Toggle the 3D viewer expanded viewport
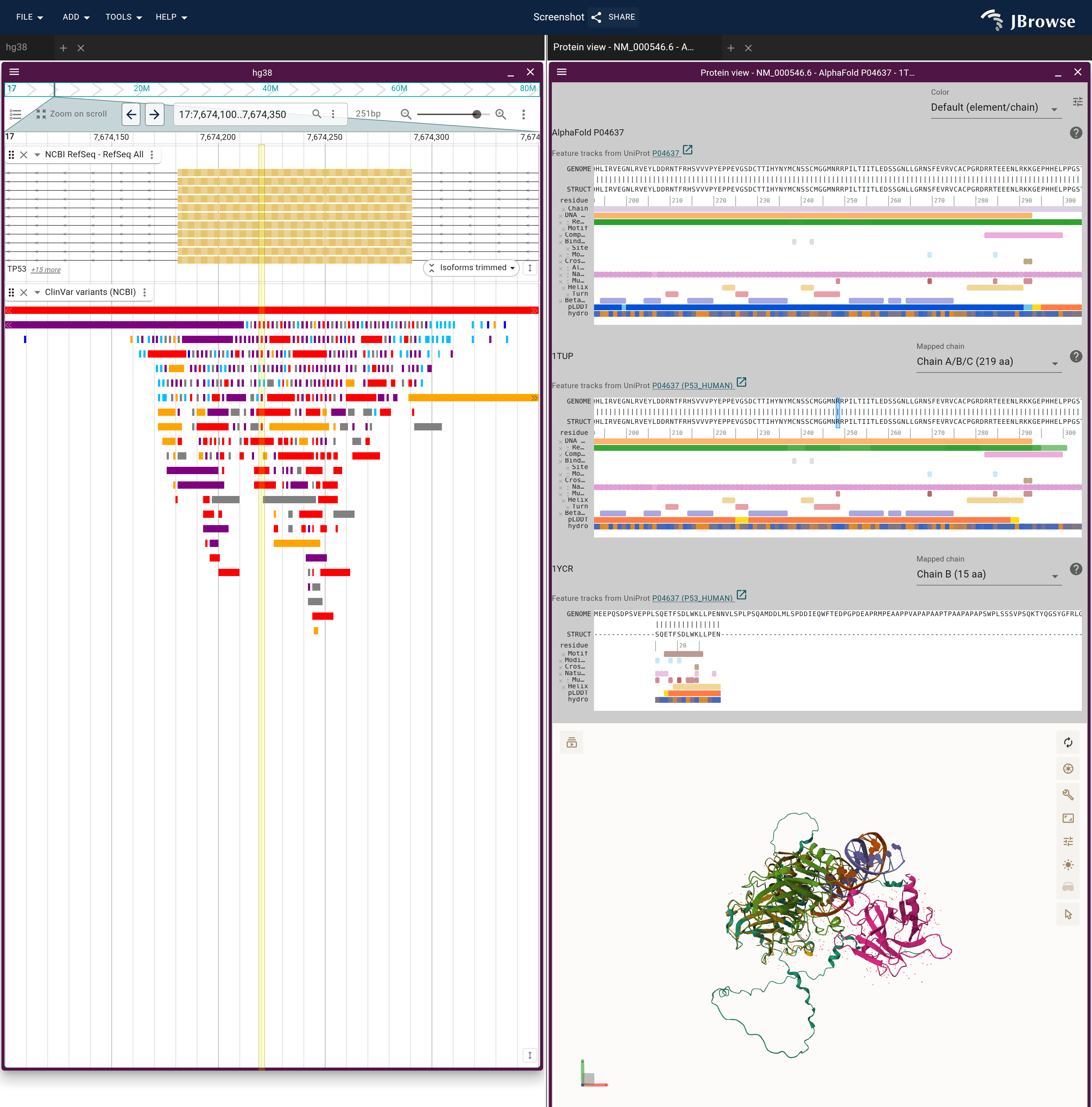Image resolution: width=1092 pixels, height=1107 pixels. pyautogui.click(x=1068, y=818)
